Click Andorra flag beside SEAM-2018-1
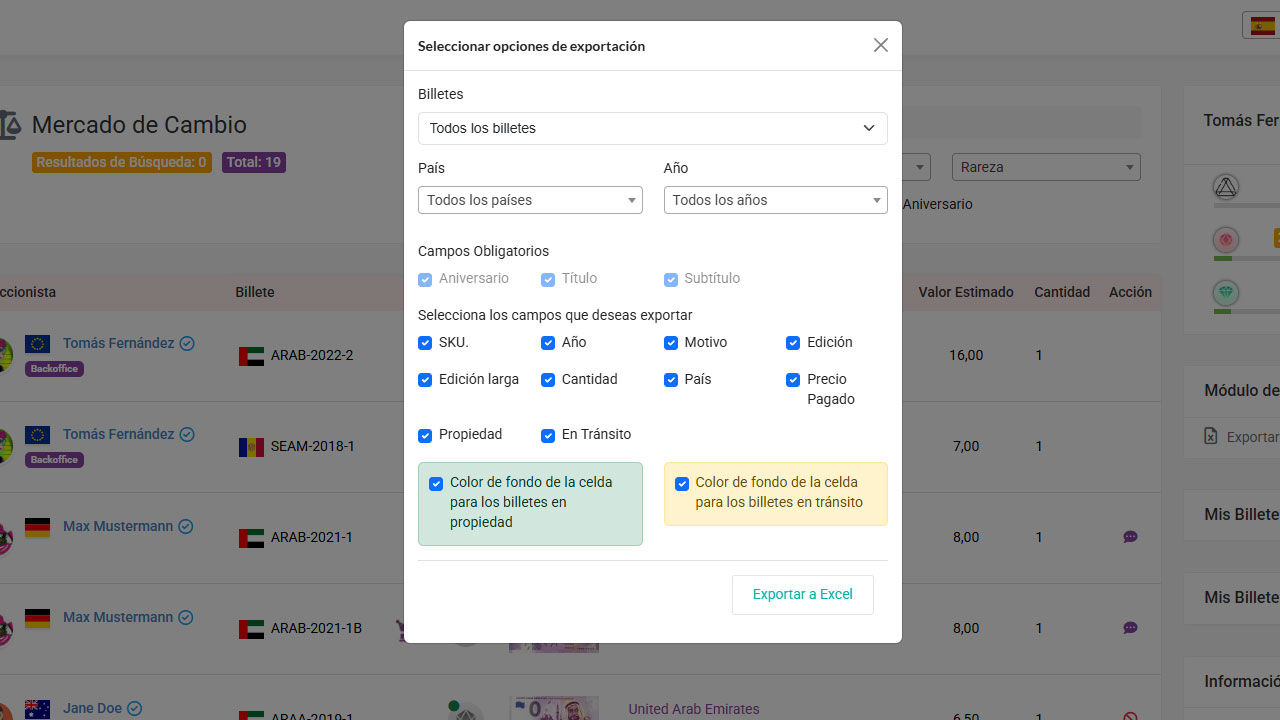The image size is (1280, 720). point(251,447)
